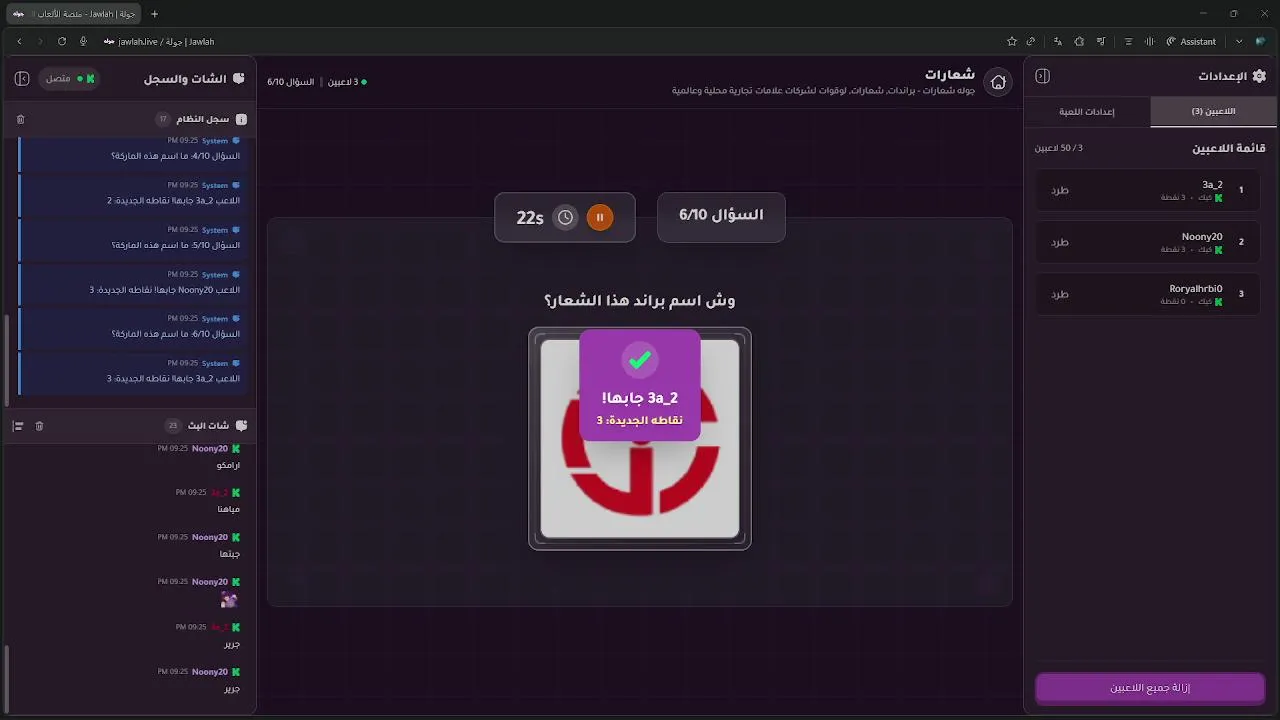This screenshot has height=720, width=1280.
Task: Clear the system log with trash icon
Action: (20, 119)
